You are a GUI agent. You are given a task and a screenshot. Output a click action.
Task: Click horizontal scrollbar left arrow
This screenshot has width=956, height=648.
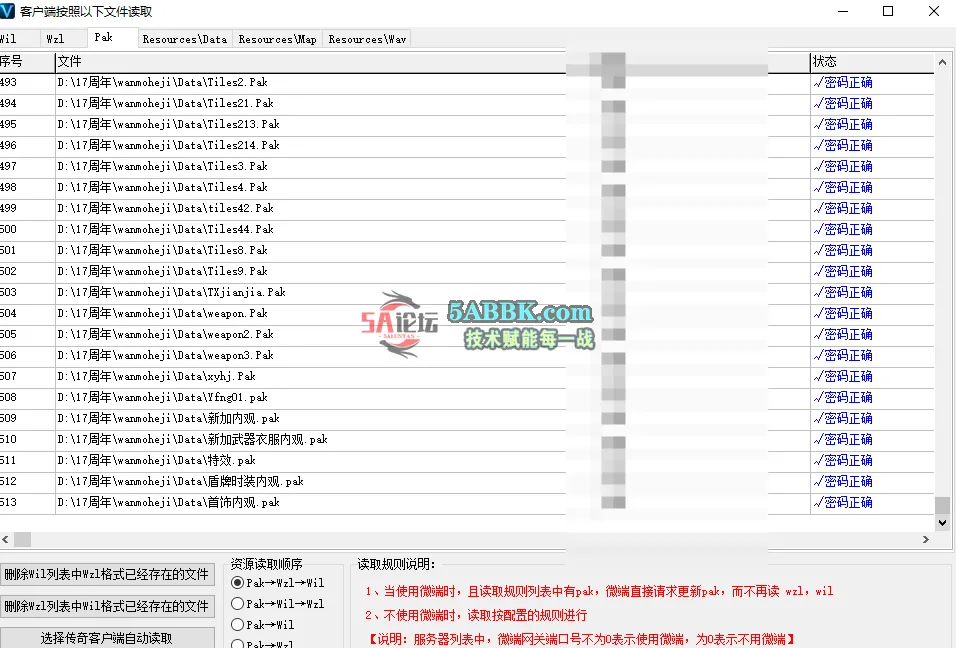click(x=5, y=539)
